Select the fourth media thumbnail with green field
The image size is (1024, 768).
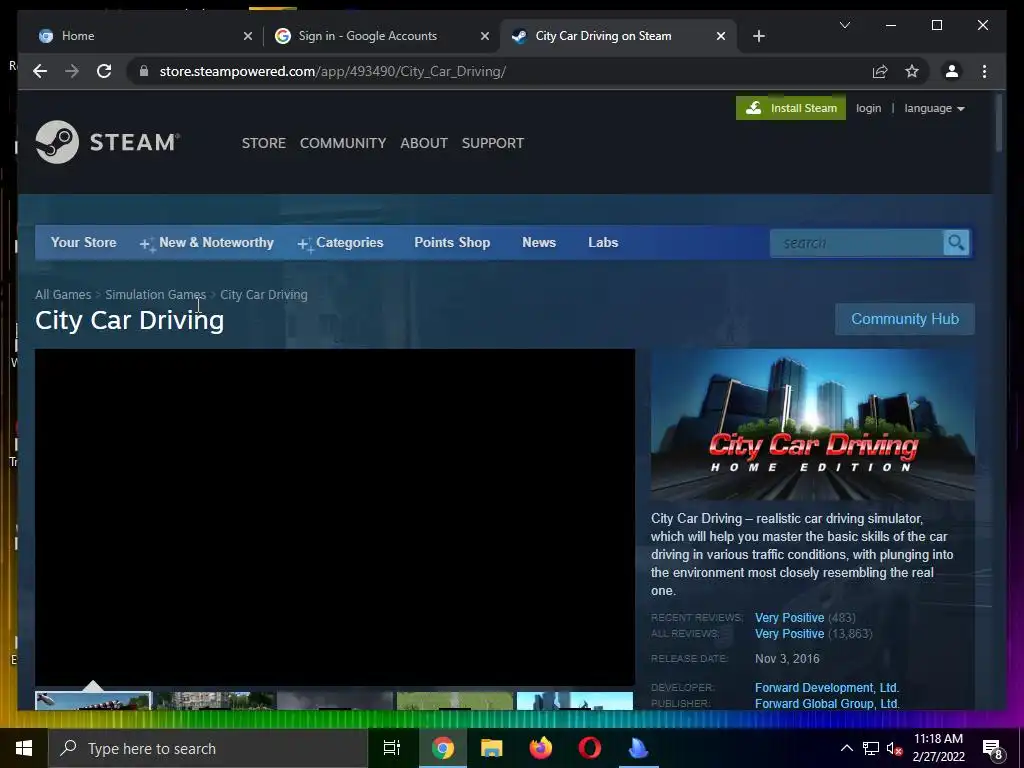click(455, 701)
